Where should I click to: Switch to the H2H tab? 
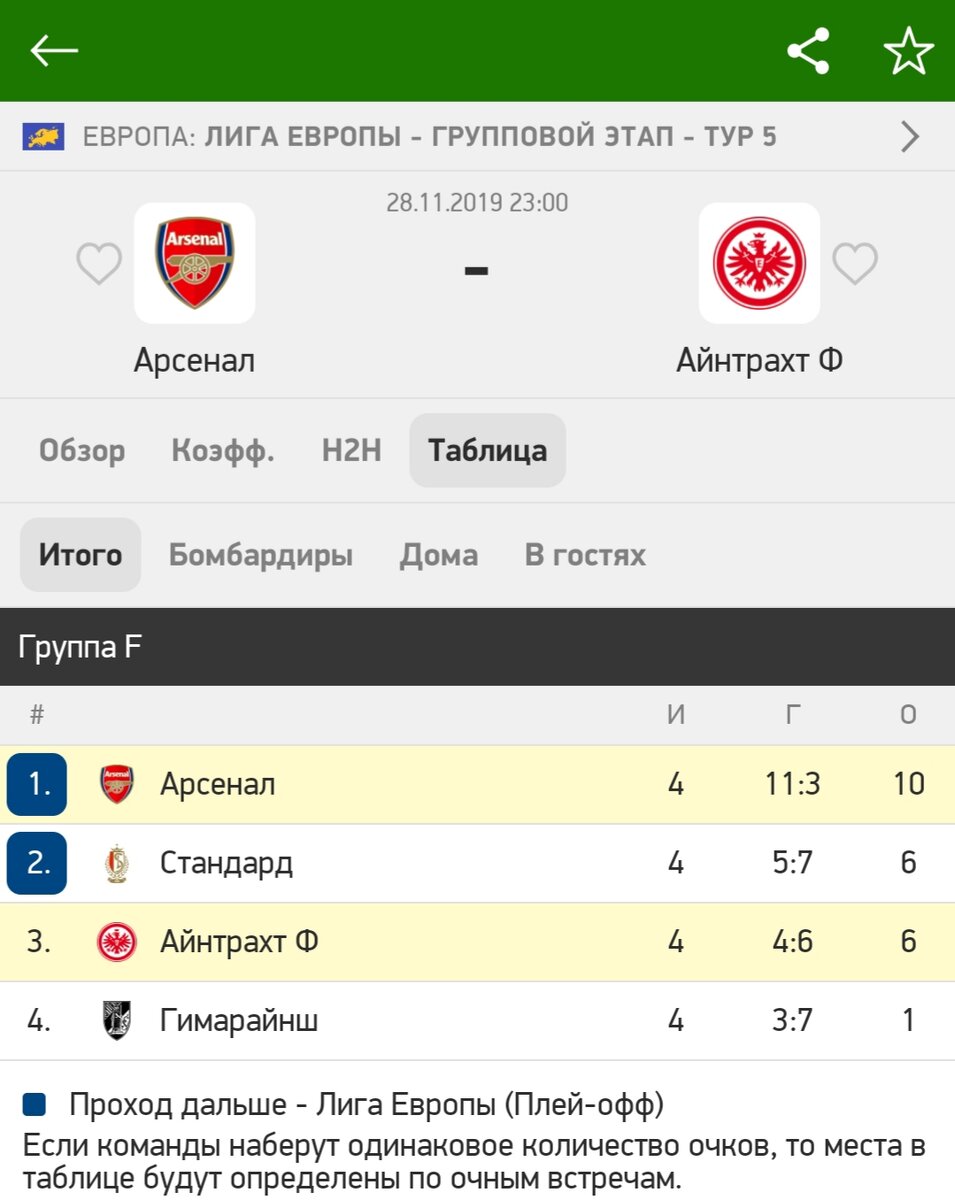click(349, 450)
